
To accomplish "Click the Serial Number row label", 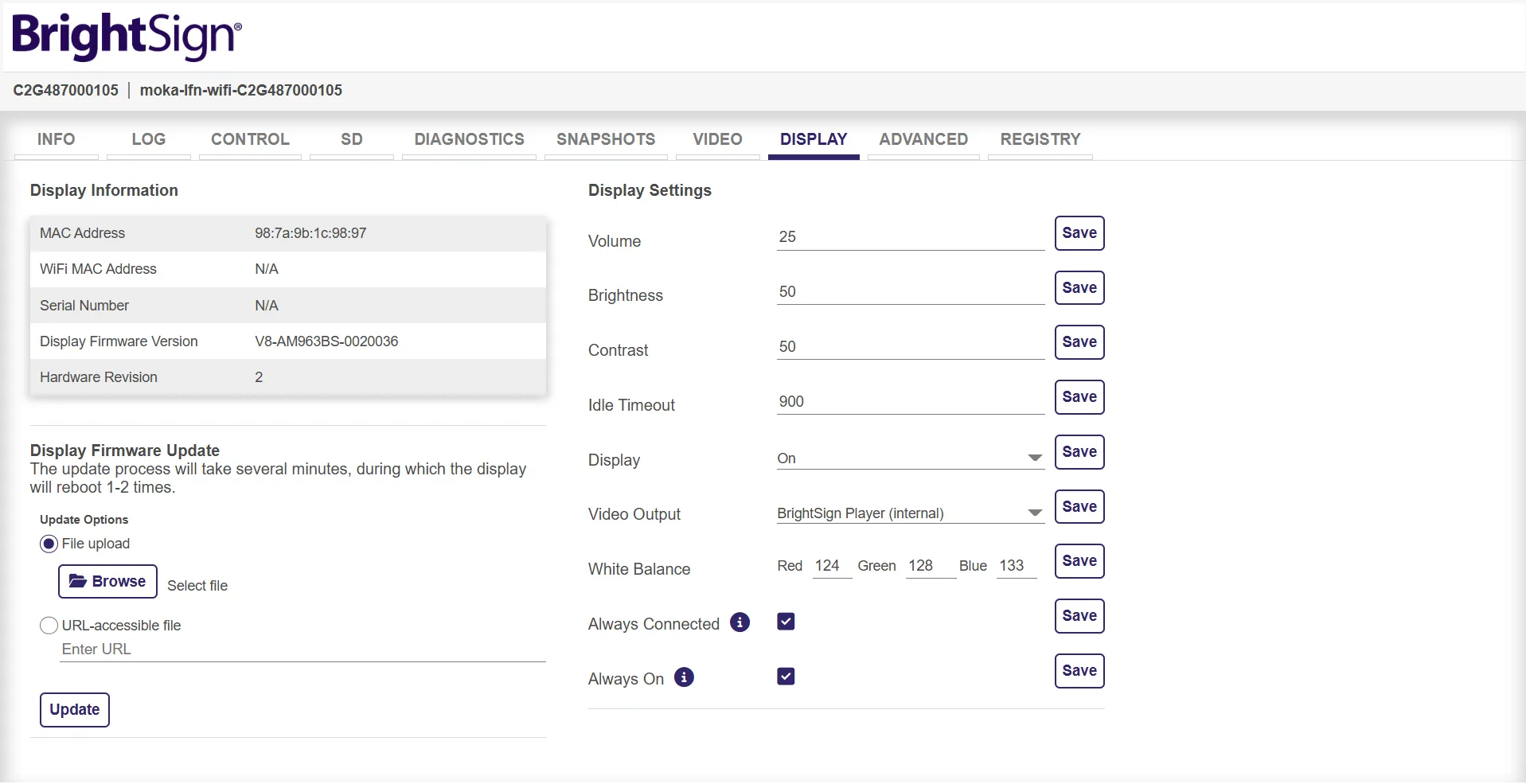I will click(x=84, y=306).
